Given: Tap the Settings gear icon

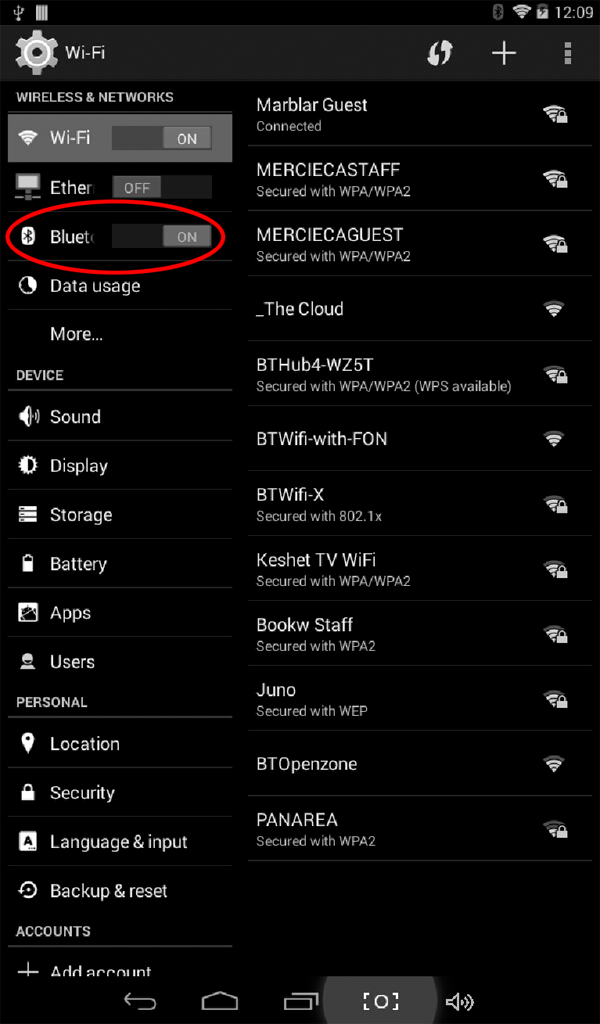Looking at the screenshot, I should click(x=35, y=52).
